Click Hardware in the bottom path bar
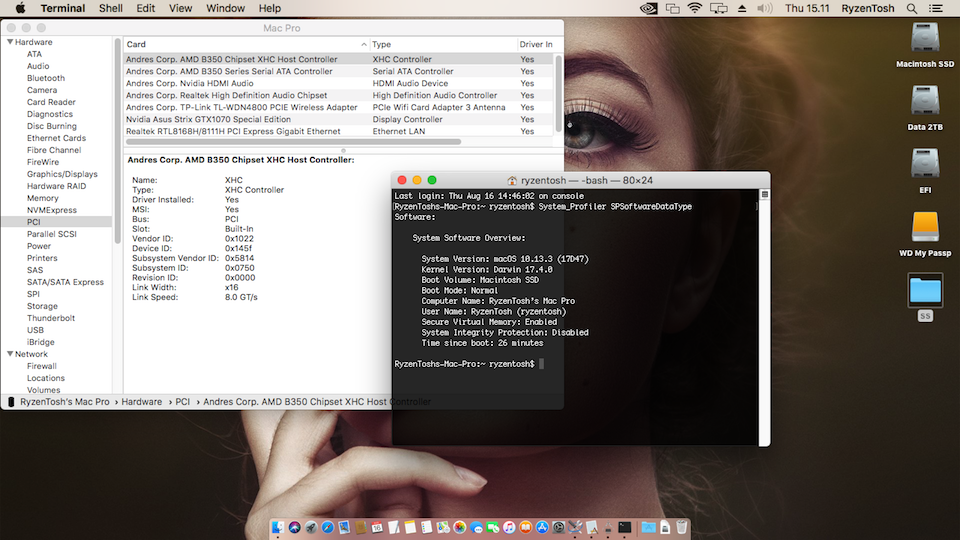 click(x=141, y=402)
